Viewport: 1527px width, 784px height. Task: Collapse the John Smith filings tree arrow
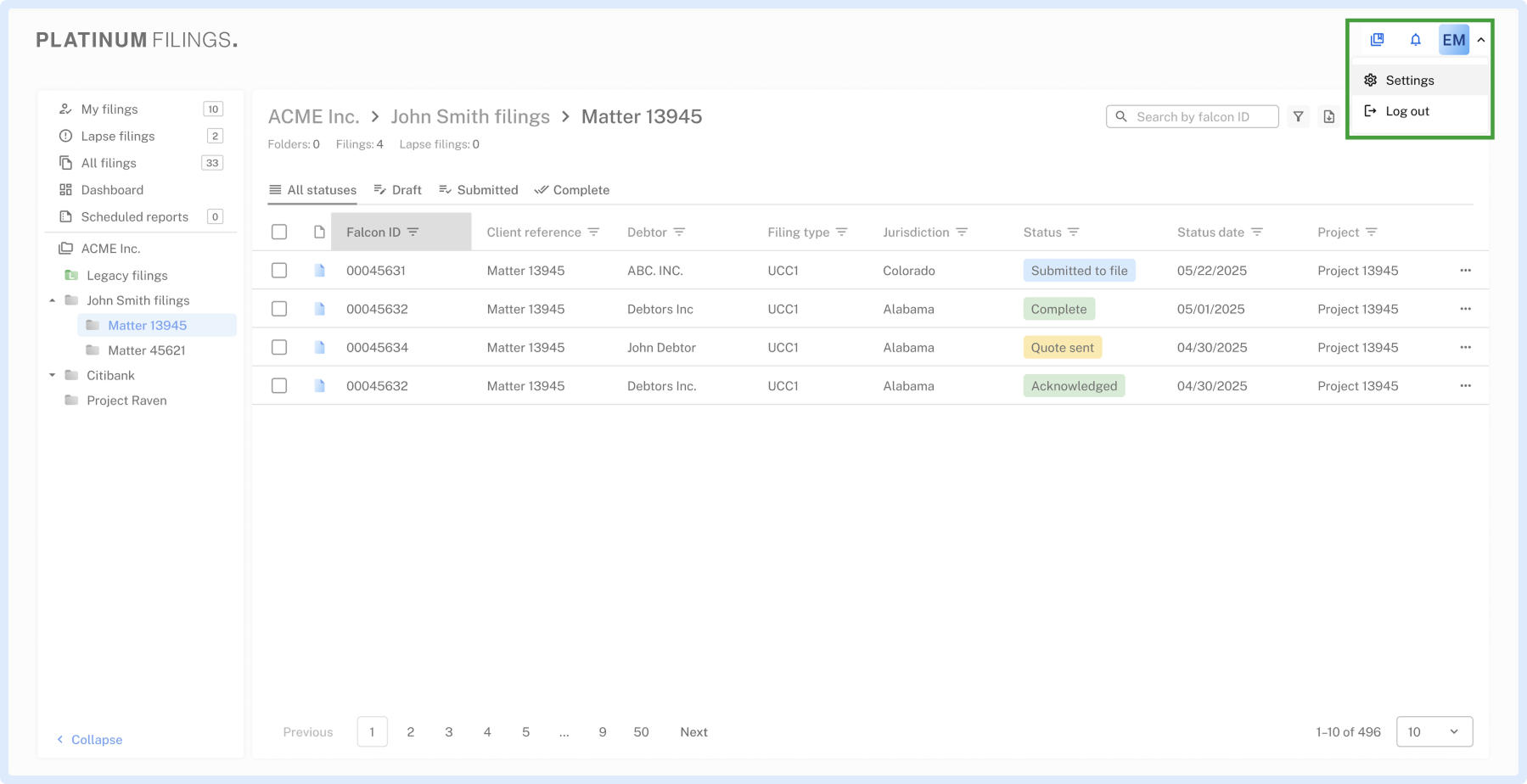click(53, 300)
